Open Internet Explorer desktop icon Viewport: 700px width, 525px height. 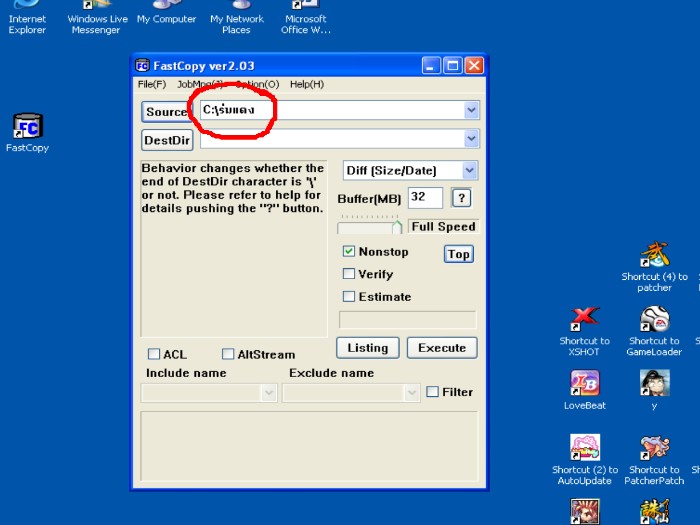(x=27, y=18)
